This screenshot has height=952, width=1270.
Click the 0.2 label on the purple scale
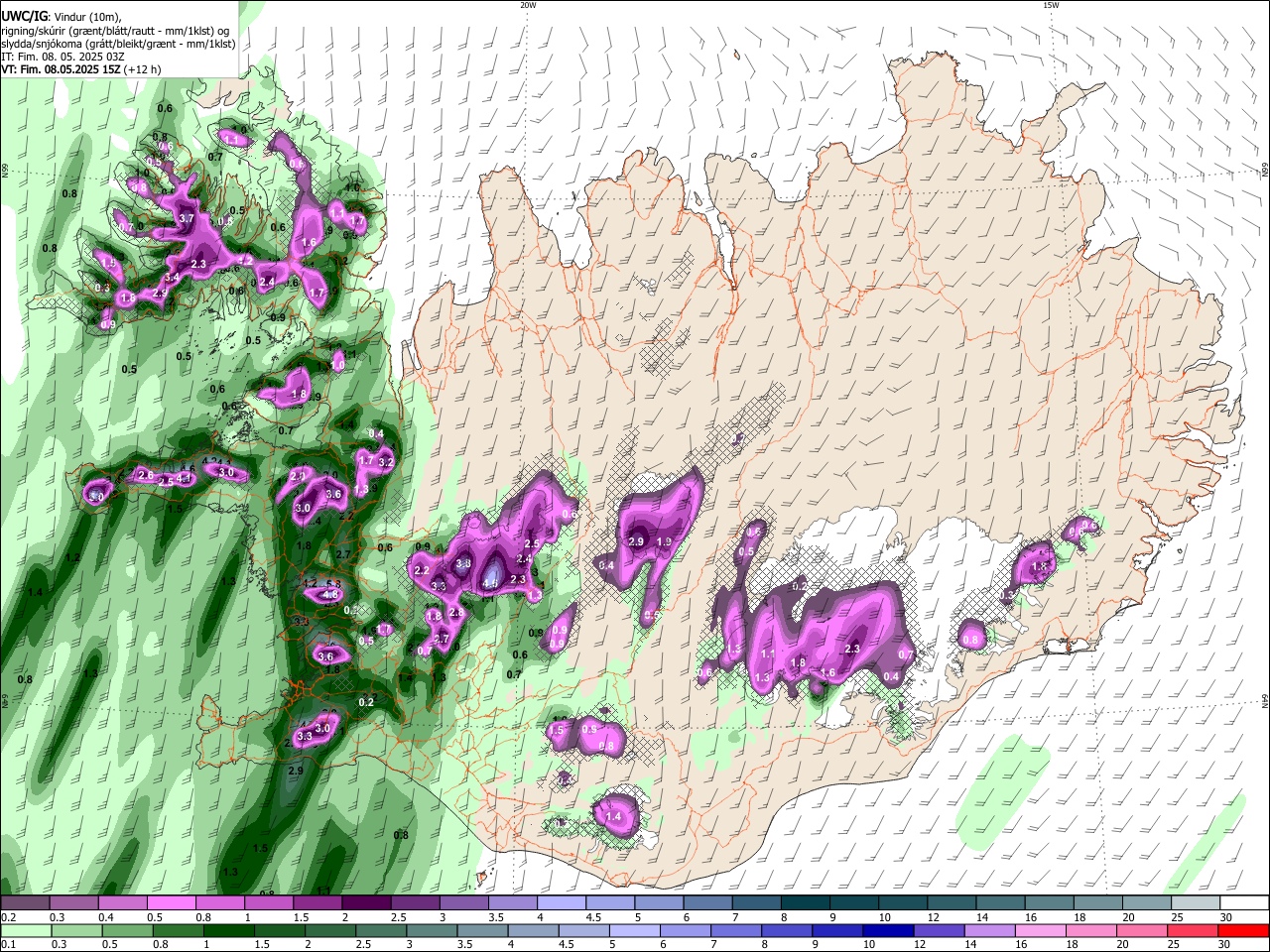[8, 917]
